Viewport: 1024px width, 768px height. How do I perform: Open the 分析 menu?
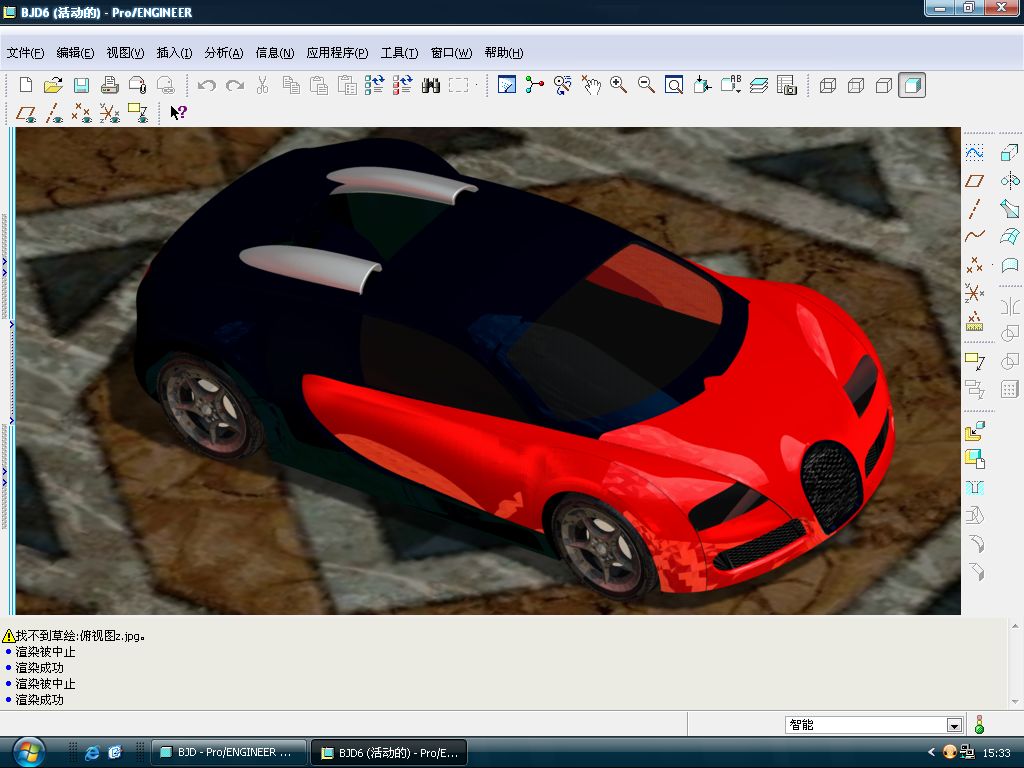click(x=224, y=53)
